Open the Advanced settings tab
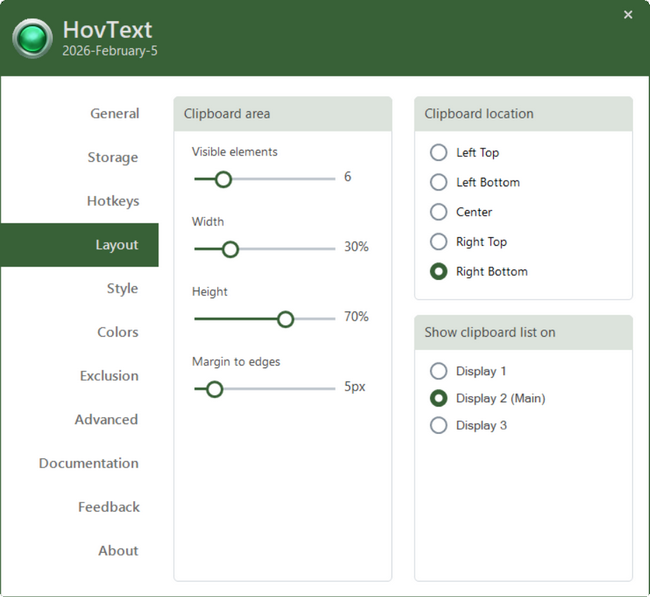 106,420
